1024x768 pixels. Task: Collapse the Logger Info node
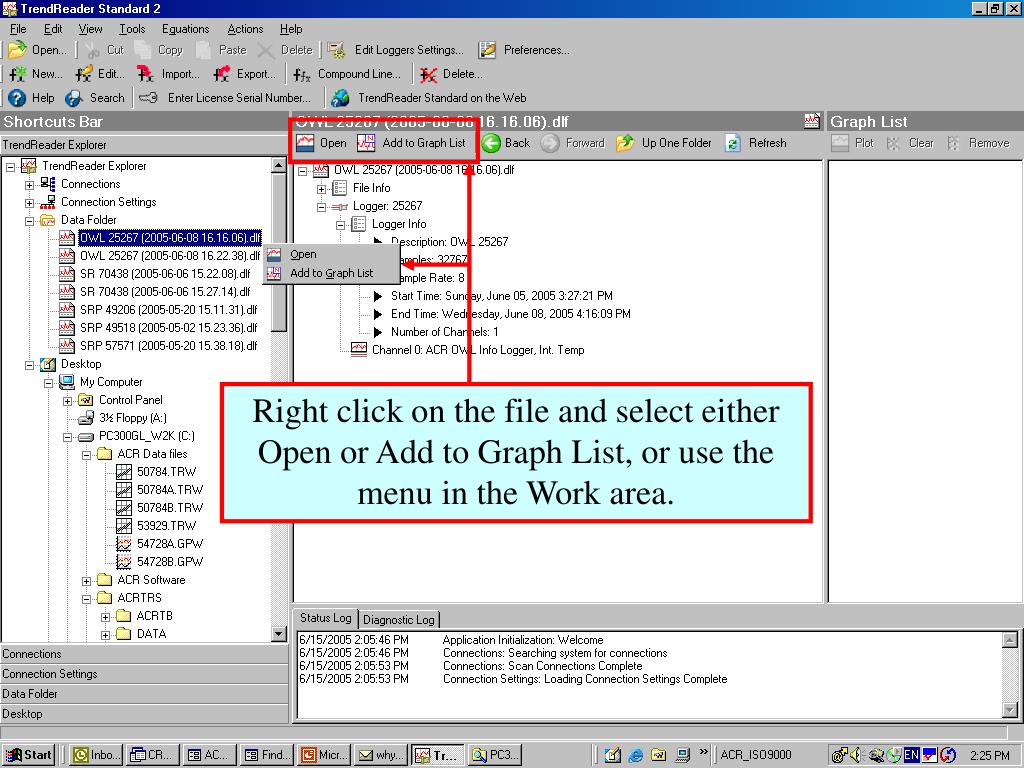click(x=340, y=225)
